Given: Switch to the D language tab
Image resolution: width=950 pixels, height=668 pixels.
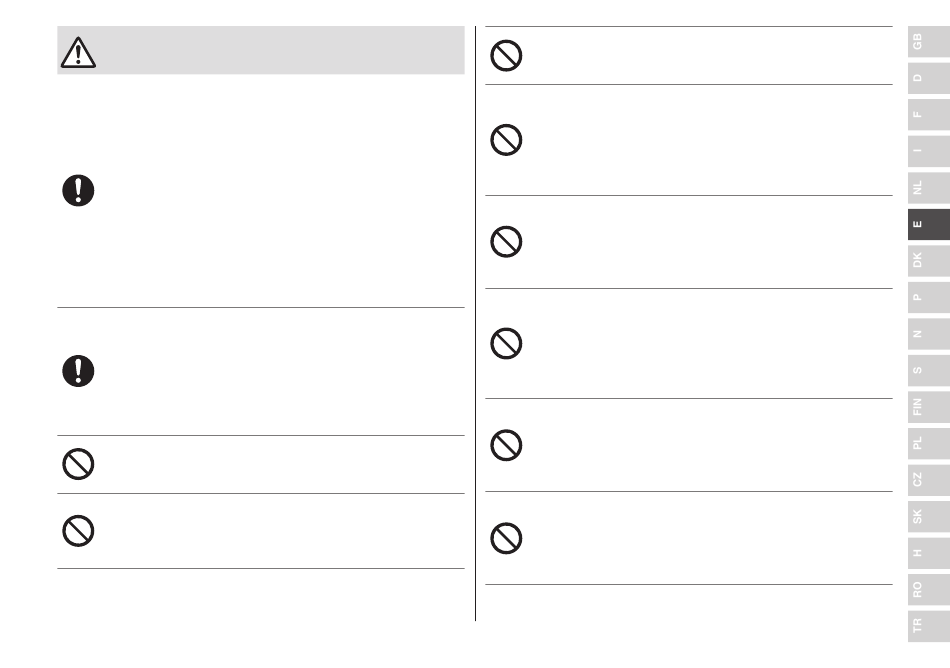Looking at the screenshot, I should [x=929, y=78].
